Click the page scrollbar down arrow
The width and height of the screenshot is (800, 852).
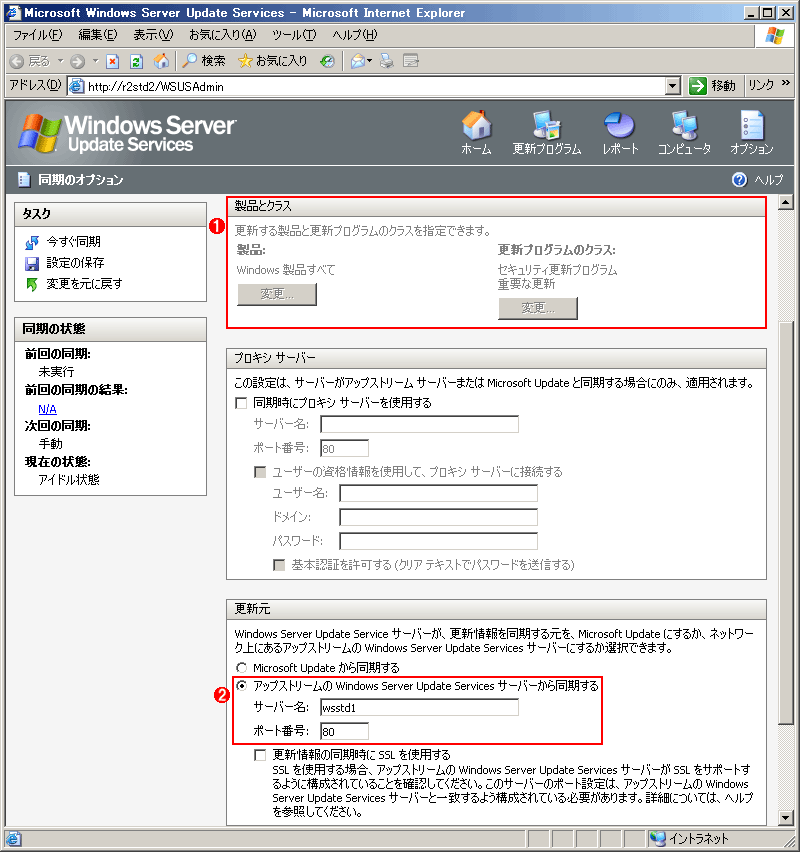click(x=785, y=817)
